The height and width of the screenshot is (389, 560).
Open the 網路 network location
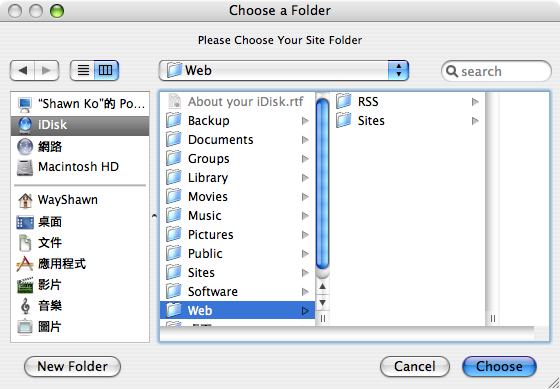click(x=80, y=146)
